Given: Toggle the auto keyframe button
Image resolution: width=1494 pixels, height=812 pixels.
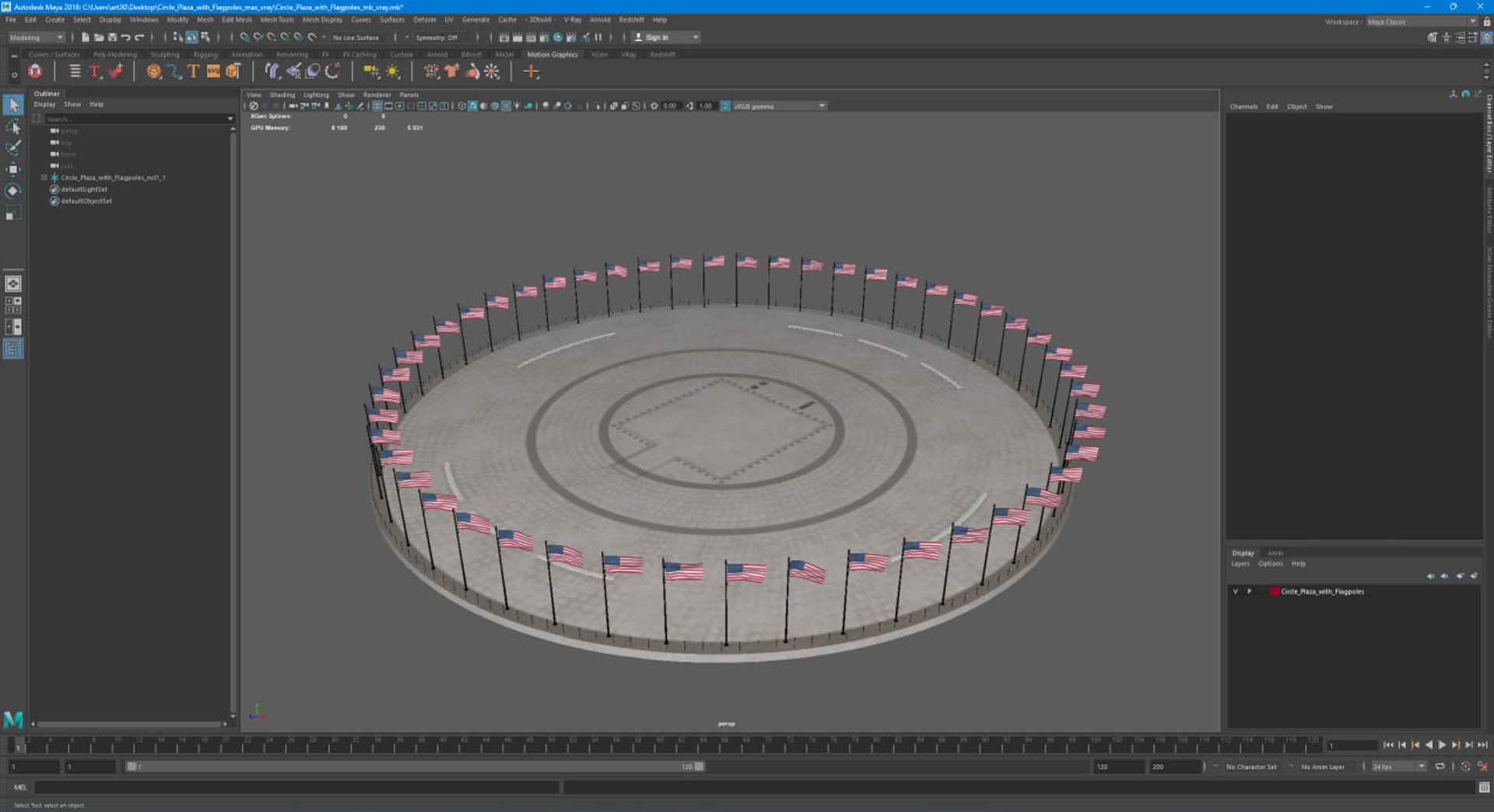Looking at the screenshot, I should pos(1465,767).
